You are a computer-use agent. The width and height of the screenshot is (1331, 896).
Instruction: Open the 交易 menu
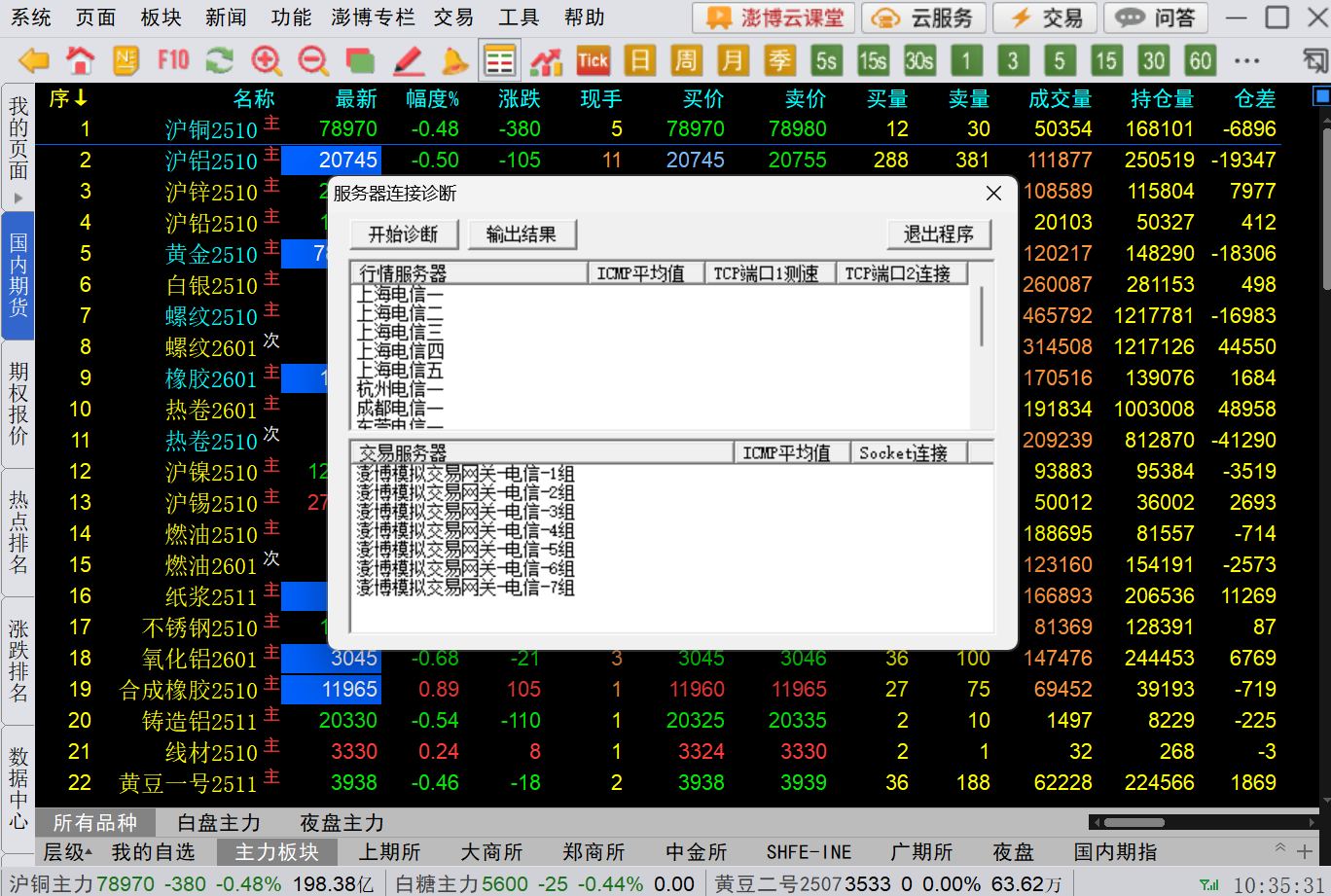(x=453, y=18)
